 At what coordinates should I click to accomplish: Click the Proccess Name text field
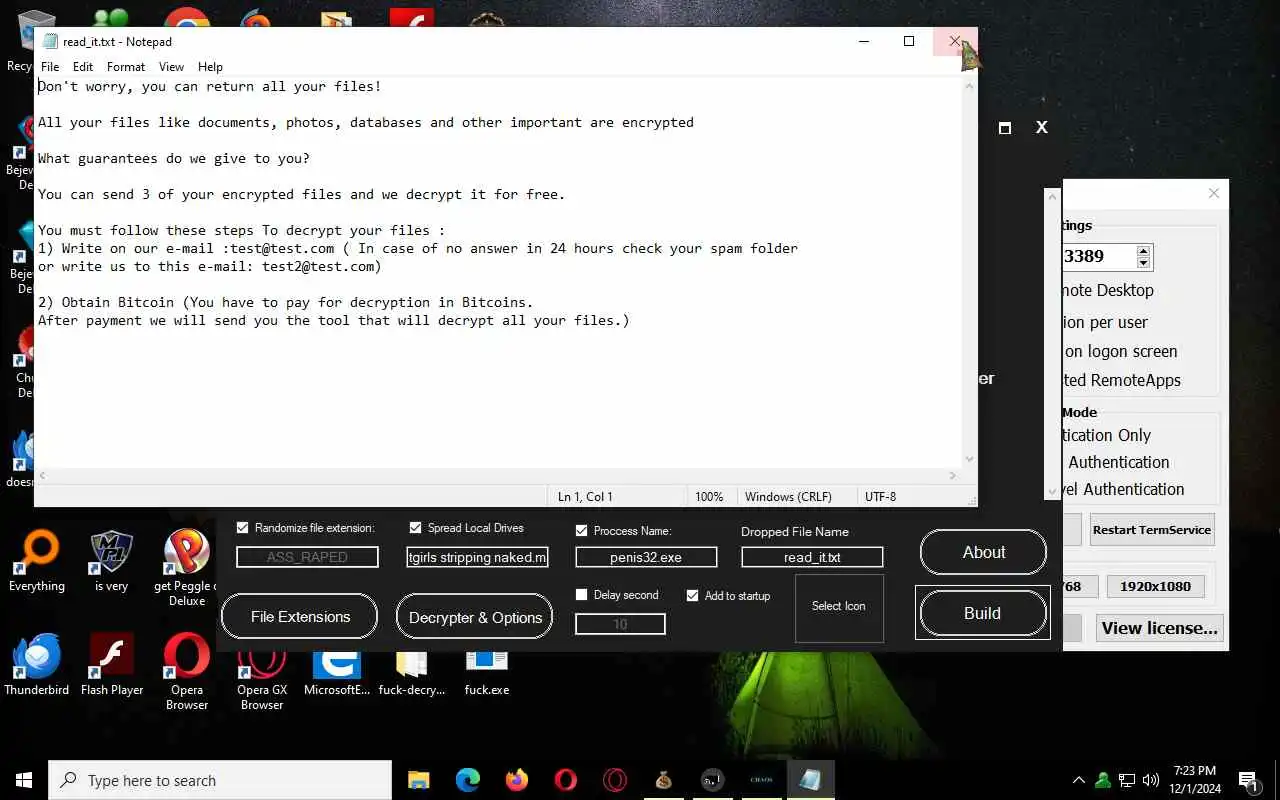[646, 557]
